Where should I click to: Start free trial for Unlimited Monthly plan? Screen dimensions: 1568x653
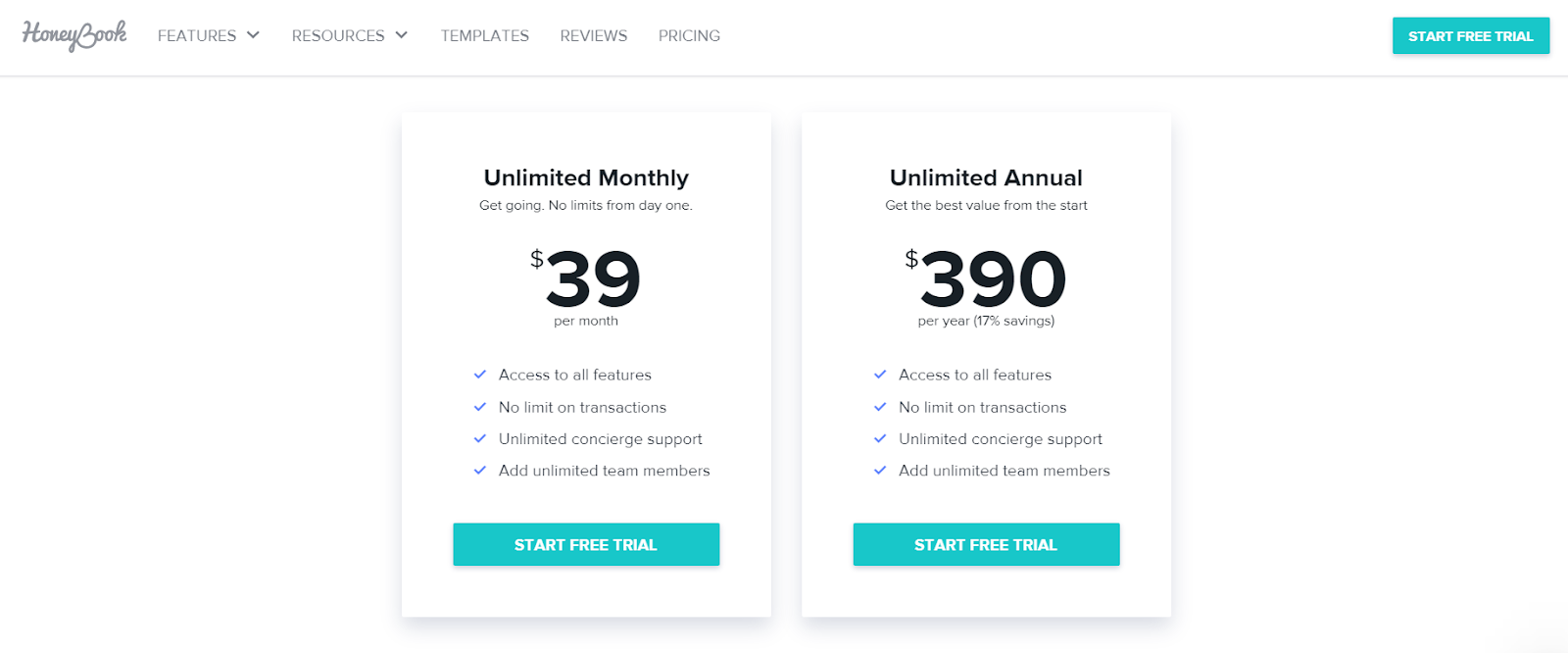pos(586,544)
